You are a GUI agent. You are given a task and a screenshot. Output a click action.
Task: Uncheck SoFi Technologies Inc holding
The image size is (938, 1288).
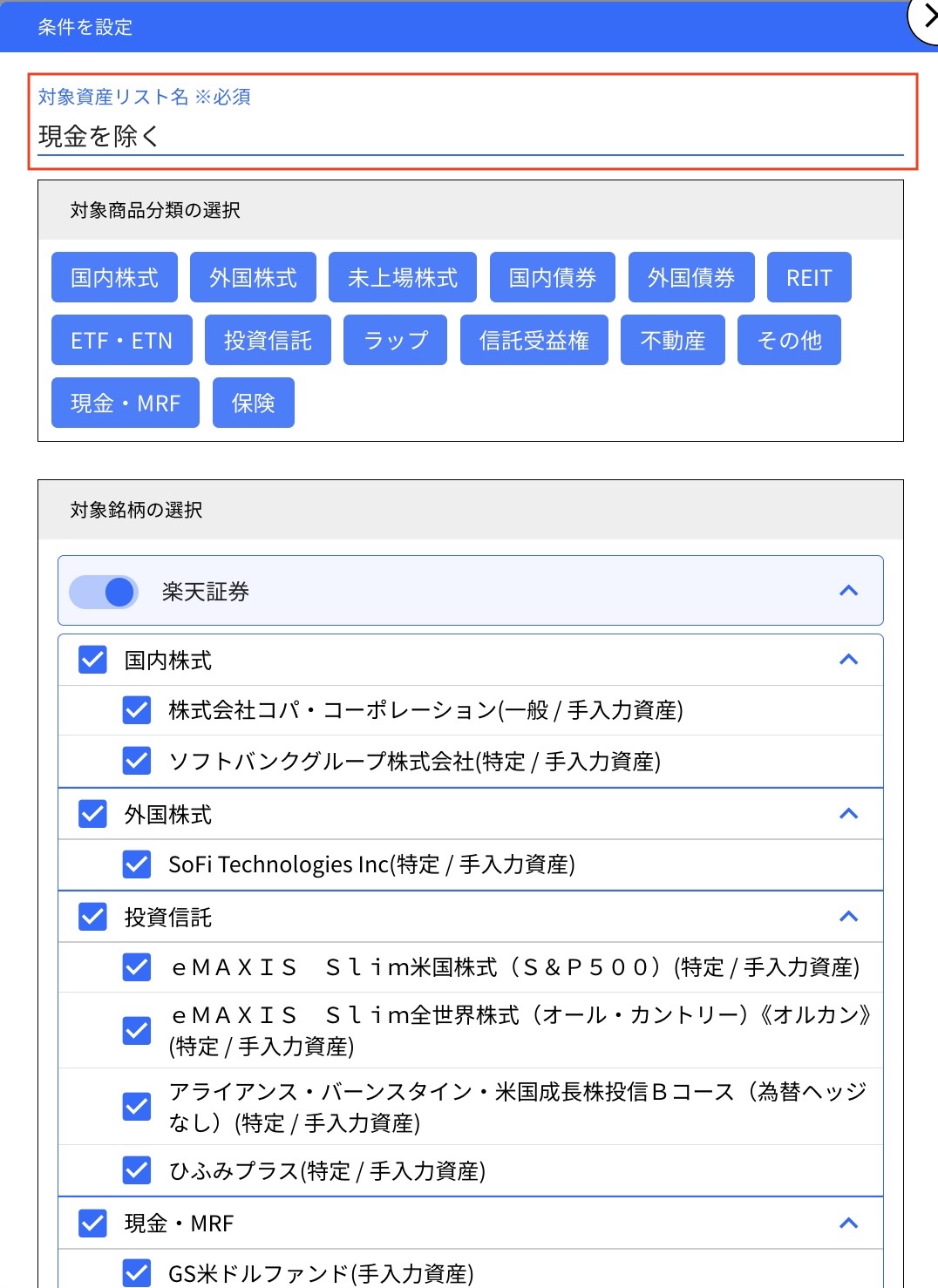[136, 864]
